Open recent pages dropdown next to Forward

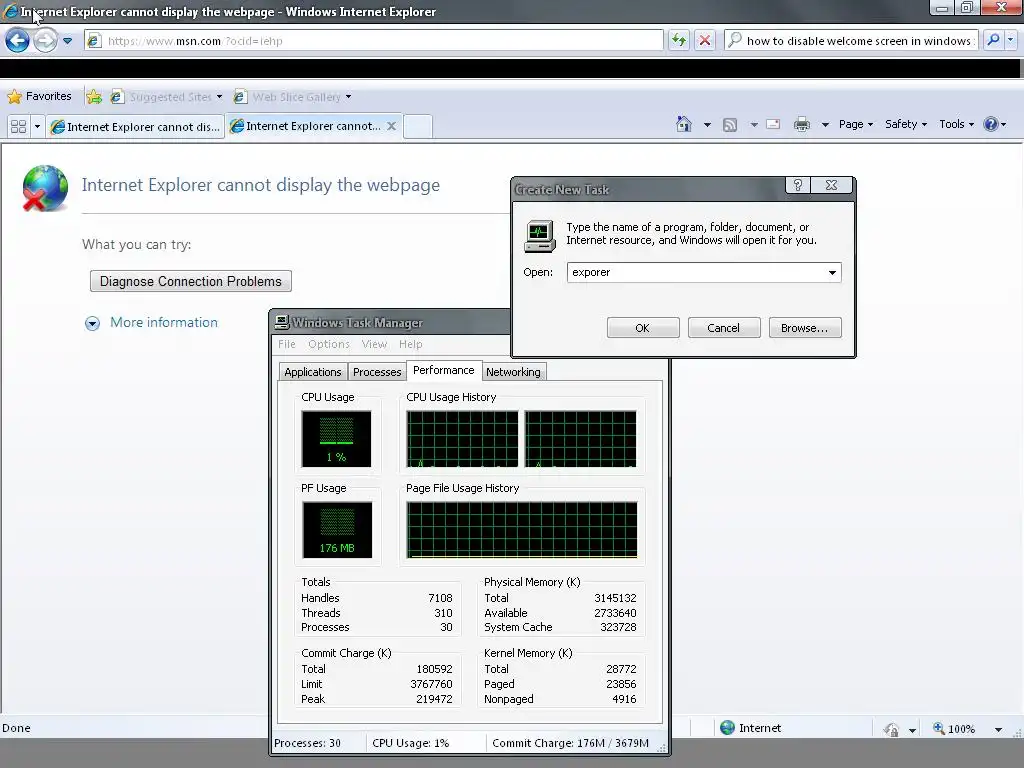(67, 40)
